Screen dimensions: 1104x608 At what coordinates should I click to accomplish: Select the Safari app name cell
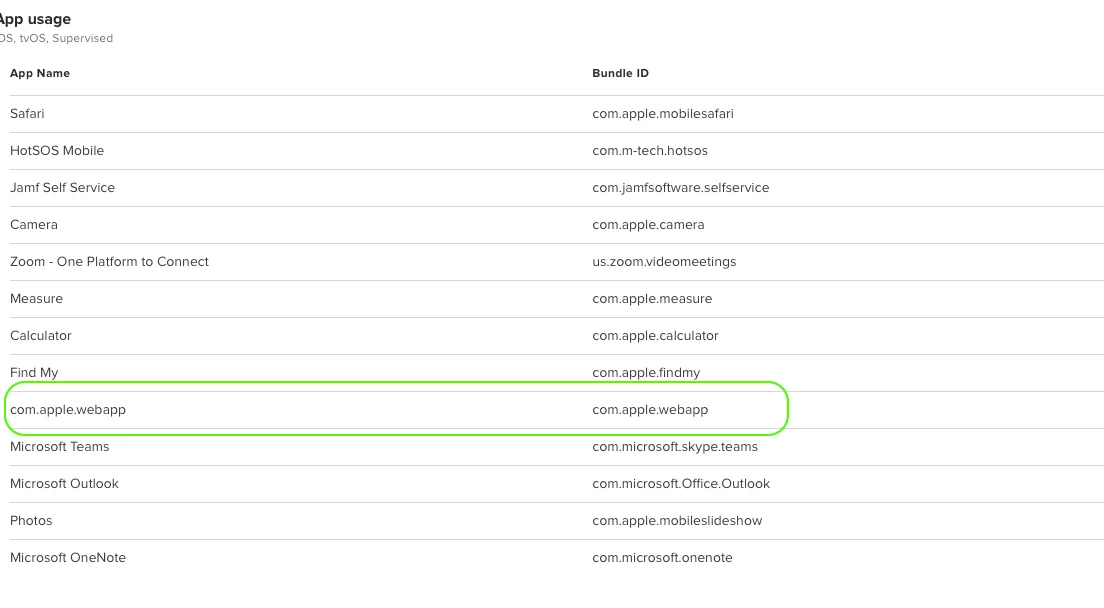click(27, 114)
